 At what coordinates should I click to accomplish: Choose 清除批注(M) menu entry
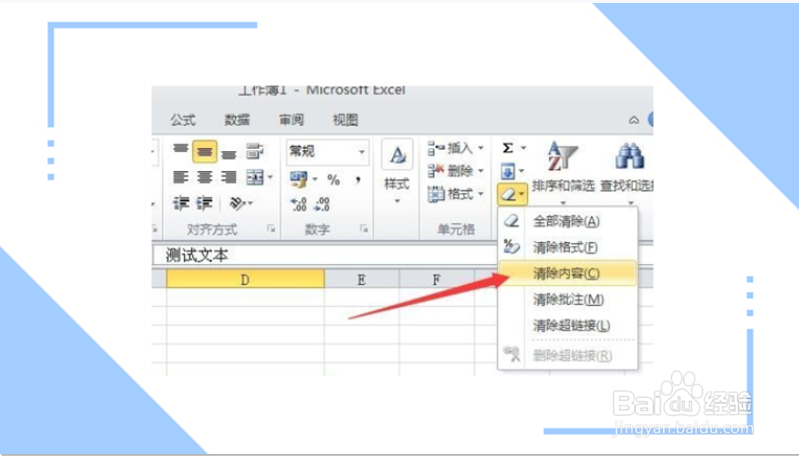568,300
